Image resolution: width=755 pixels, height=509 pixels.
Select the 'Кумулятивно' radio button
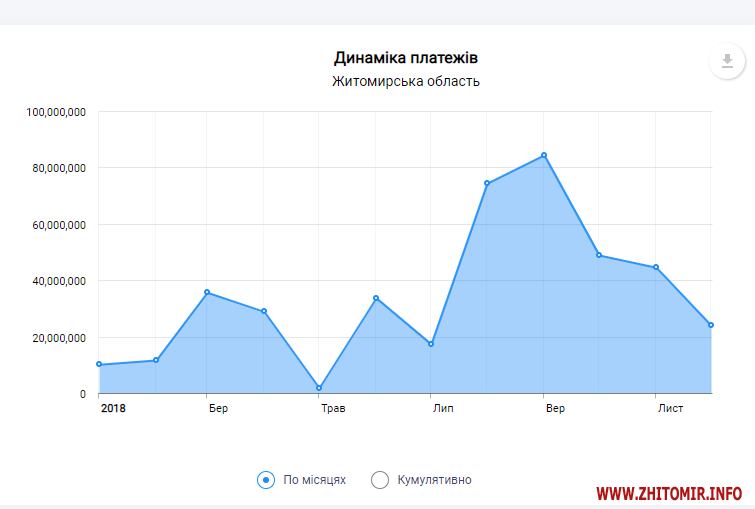(x=380, y=480)
